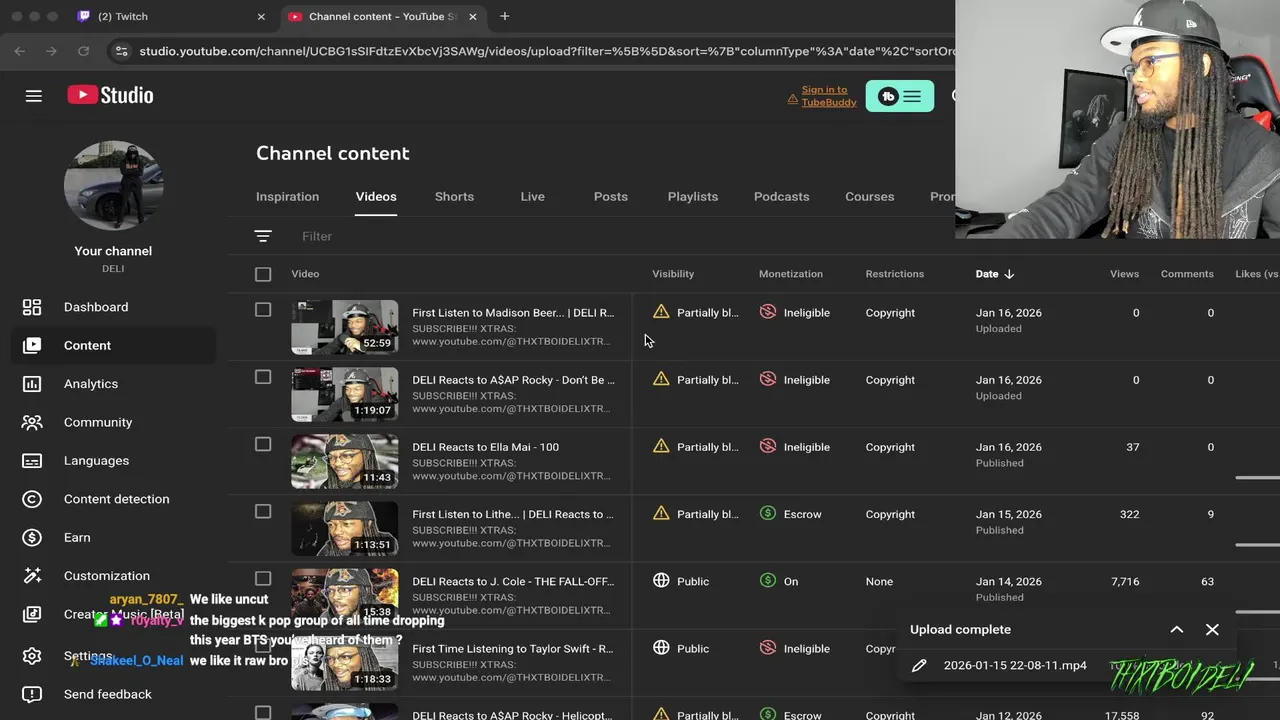Open Languages in the sidebar

[96, 461]
